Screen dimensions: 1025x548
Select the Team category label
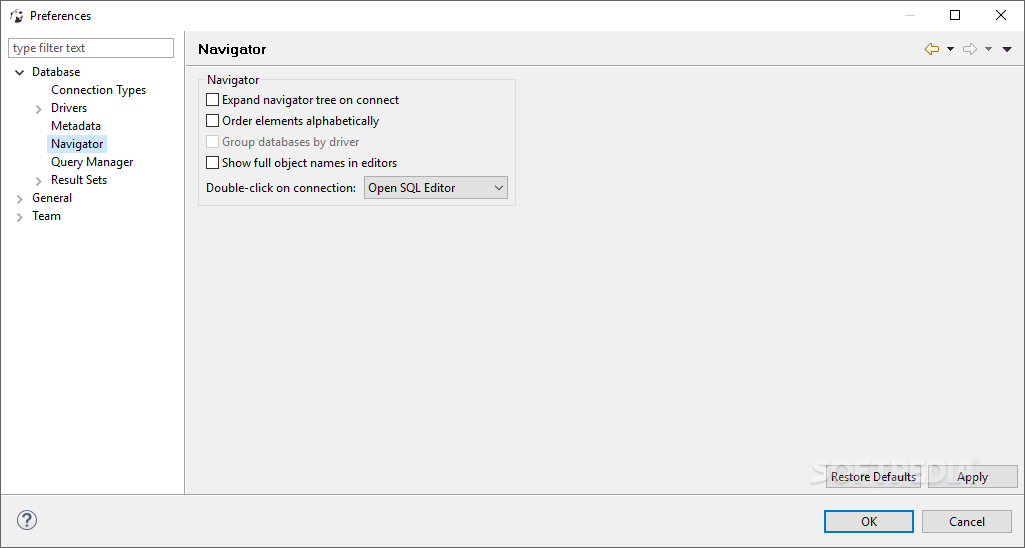coord(46,216)
